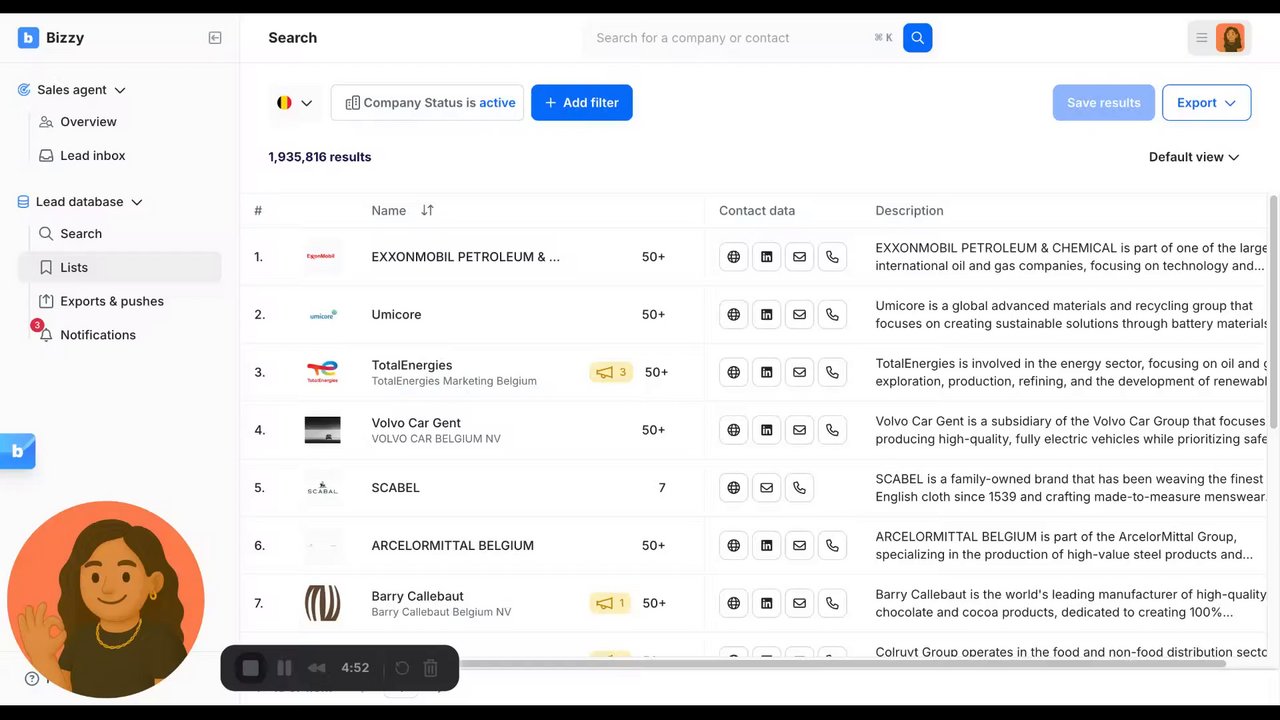The image size is (1280, 720).
Task: Click phone icon for SCABEL row
Action: point(799,488)
